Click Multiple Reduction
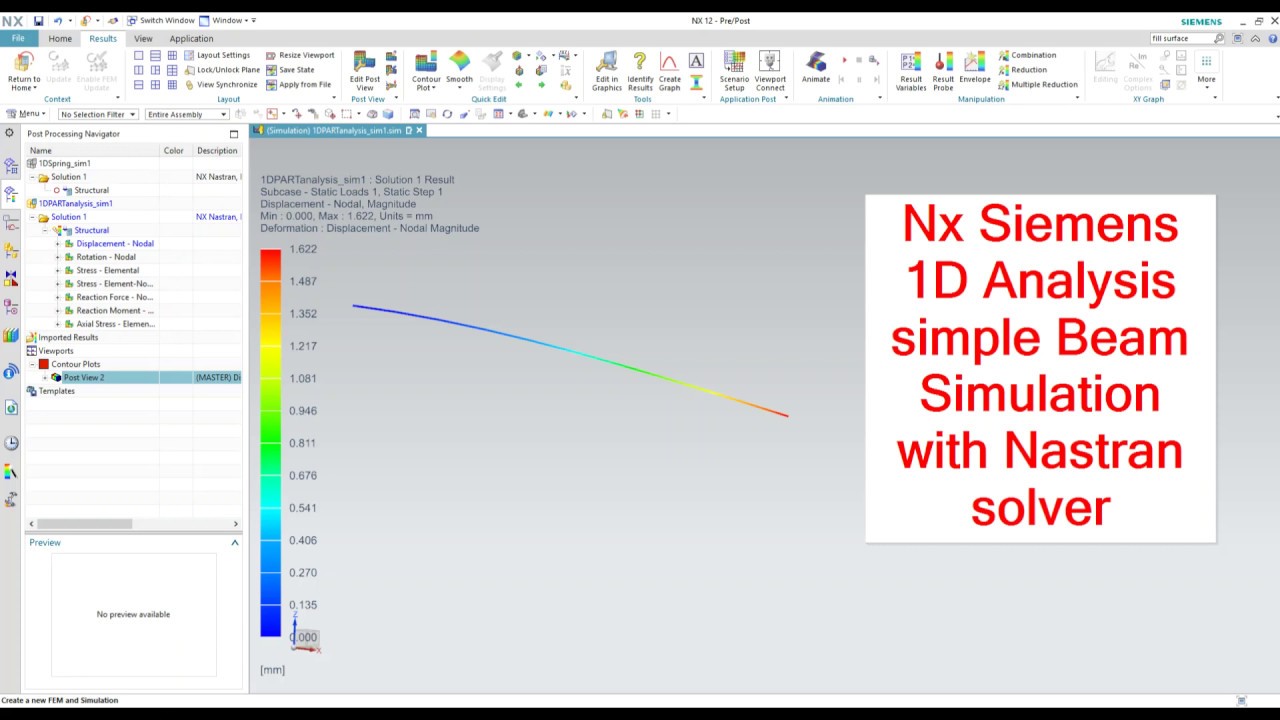The height and width of the screenshot is (720, 1280). coord(1038,85)
